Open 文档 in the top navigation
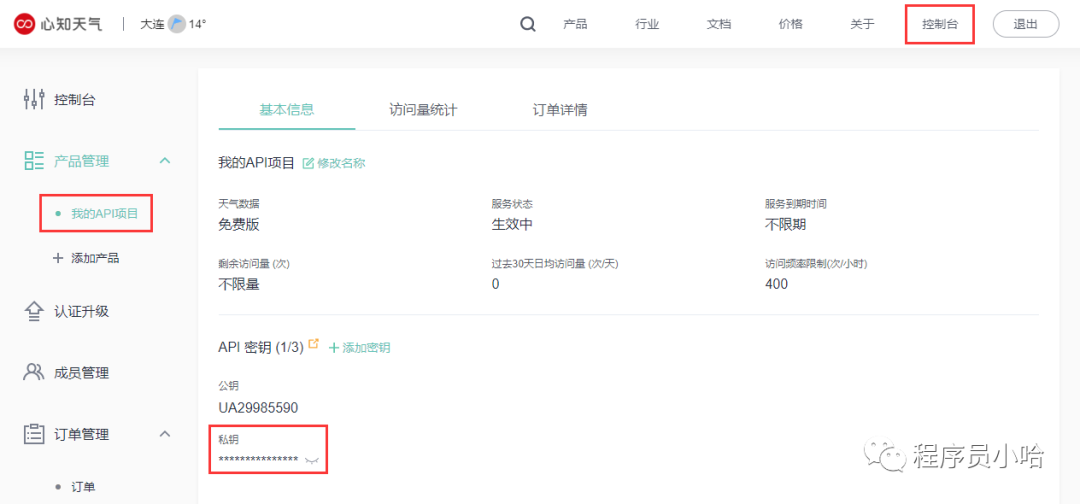 (x=719, y=24)
